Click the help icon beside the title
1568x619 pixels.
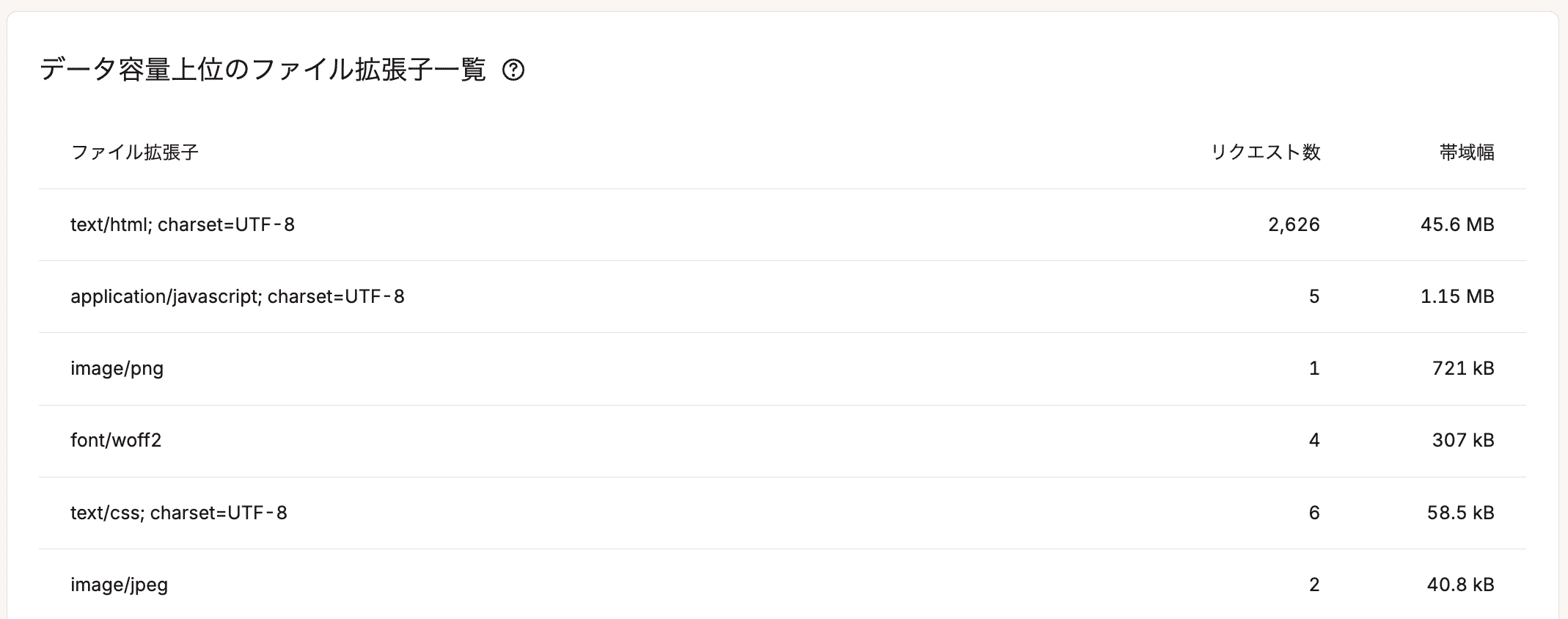513,70
